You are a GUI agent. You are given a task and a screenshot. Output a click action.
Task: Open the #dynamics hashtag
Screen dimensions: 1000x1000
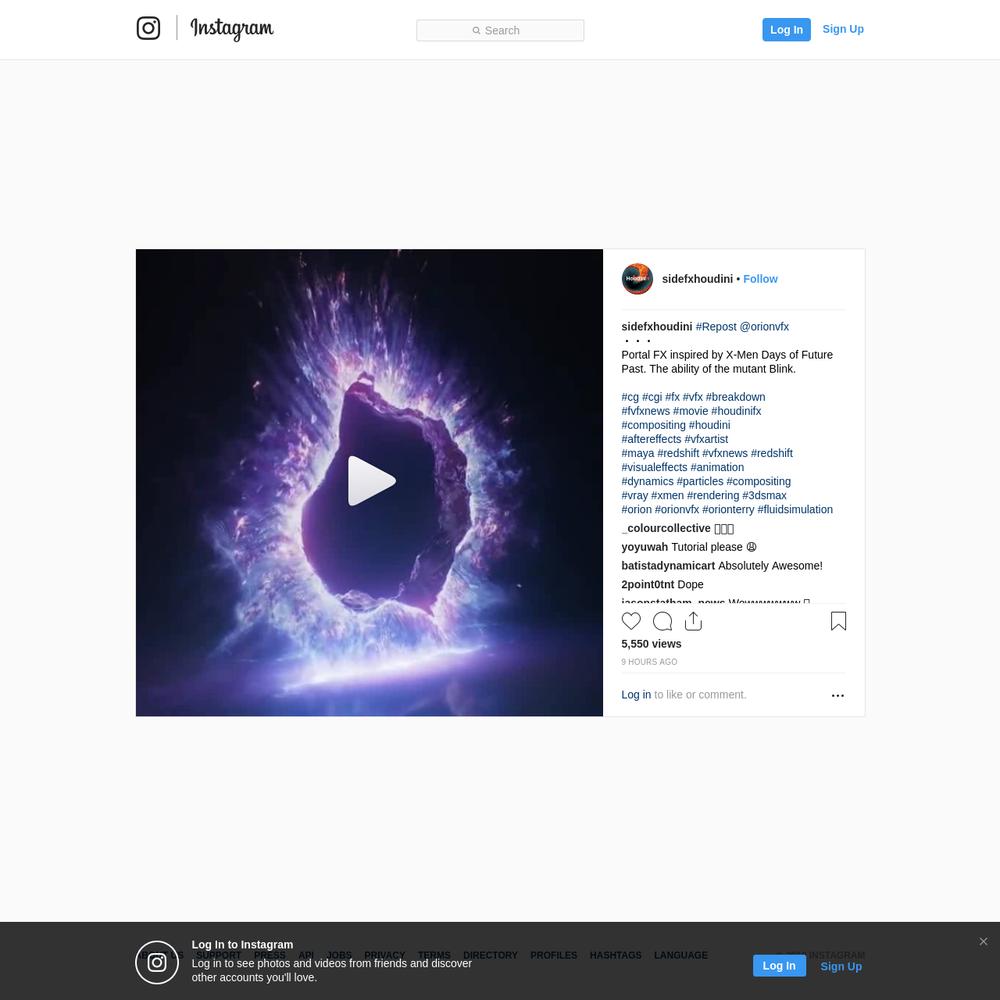pos(647,481)
